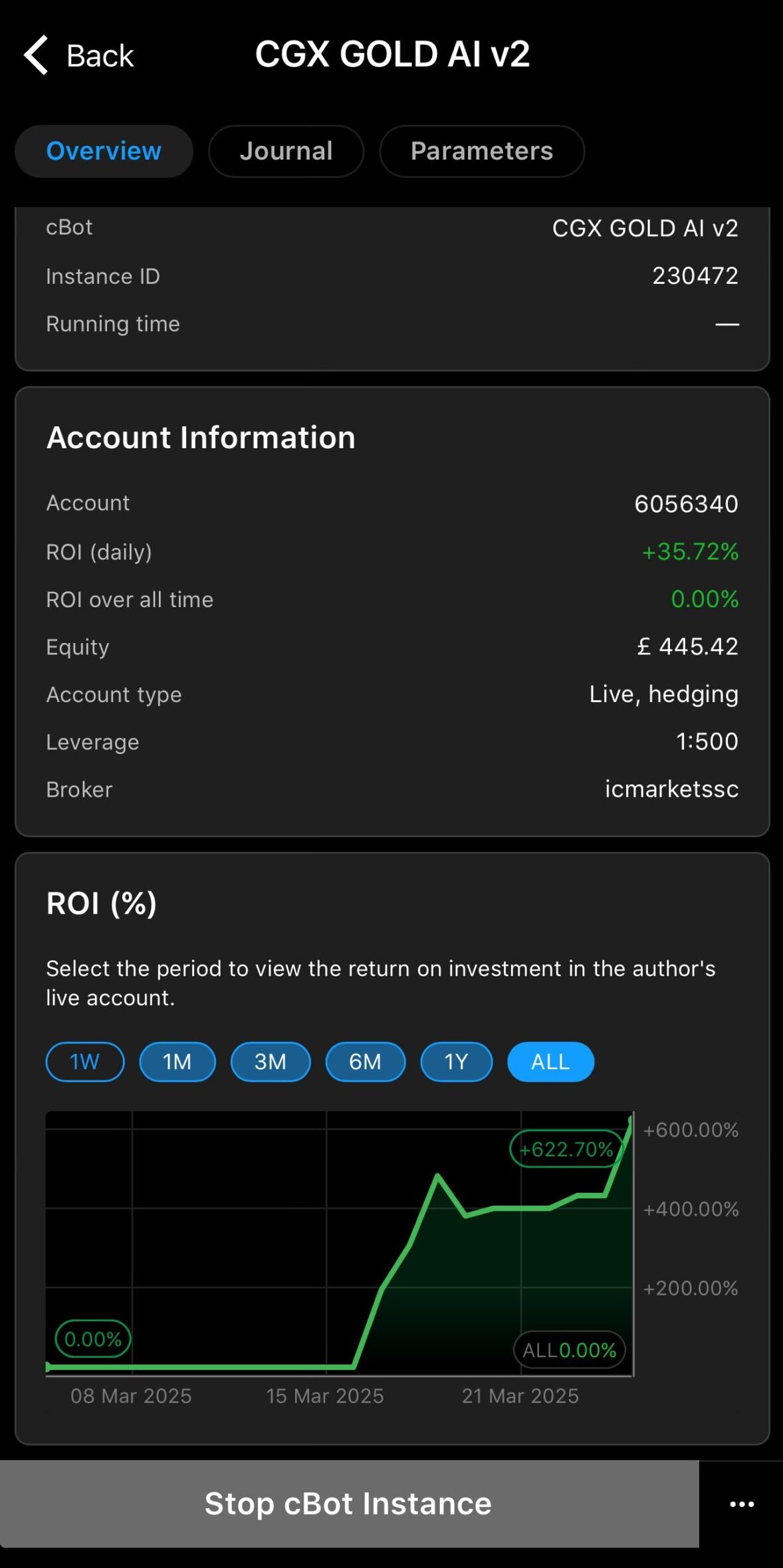Tap the Instance ID value 230472
Viewport: 783px width, 1568px height.
click(x=695, y=276)
